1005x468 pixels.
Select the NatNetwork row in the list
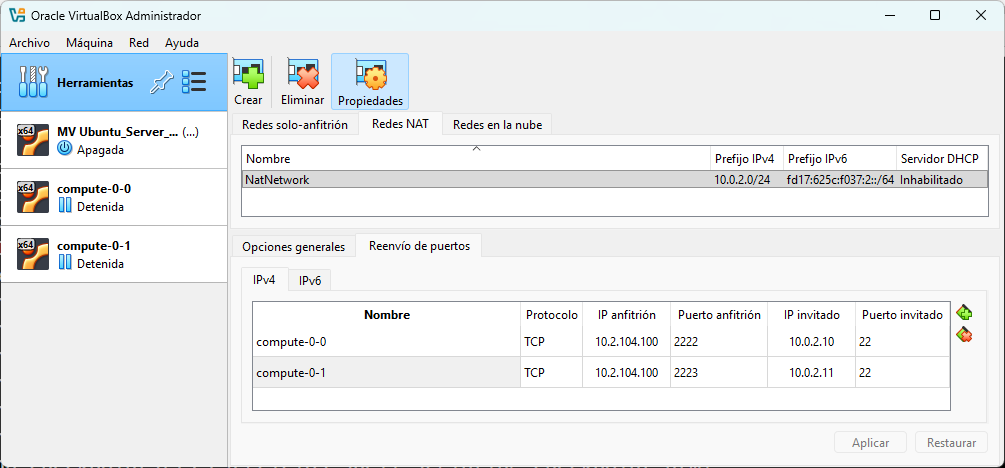(475, 180)
